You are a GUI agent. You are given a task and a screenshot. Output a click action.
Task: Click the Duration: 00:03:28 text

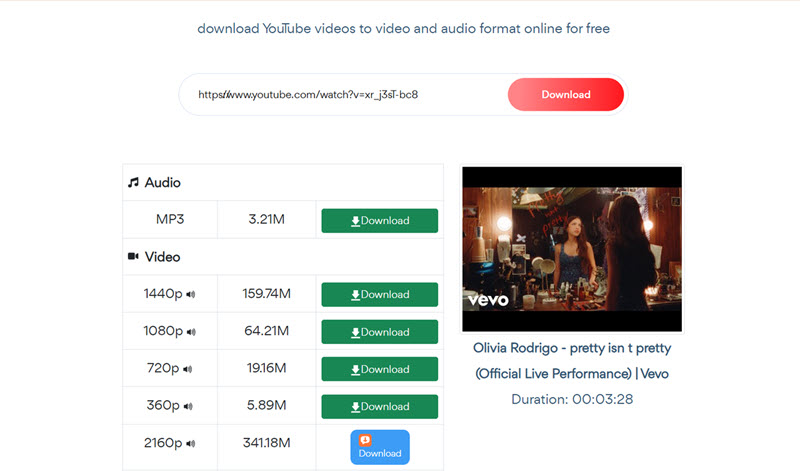click(x=572, y=399)
